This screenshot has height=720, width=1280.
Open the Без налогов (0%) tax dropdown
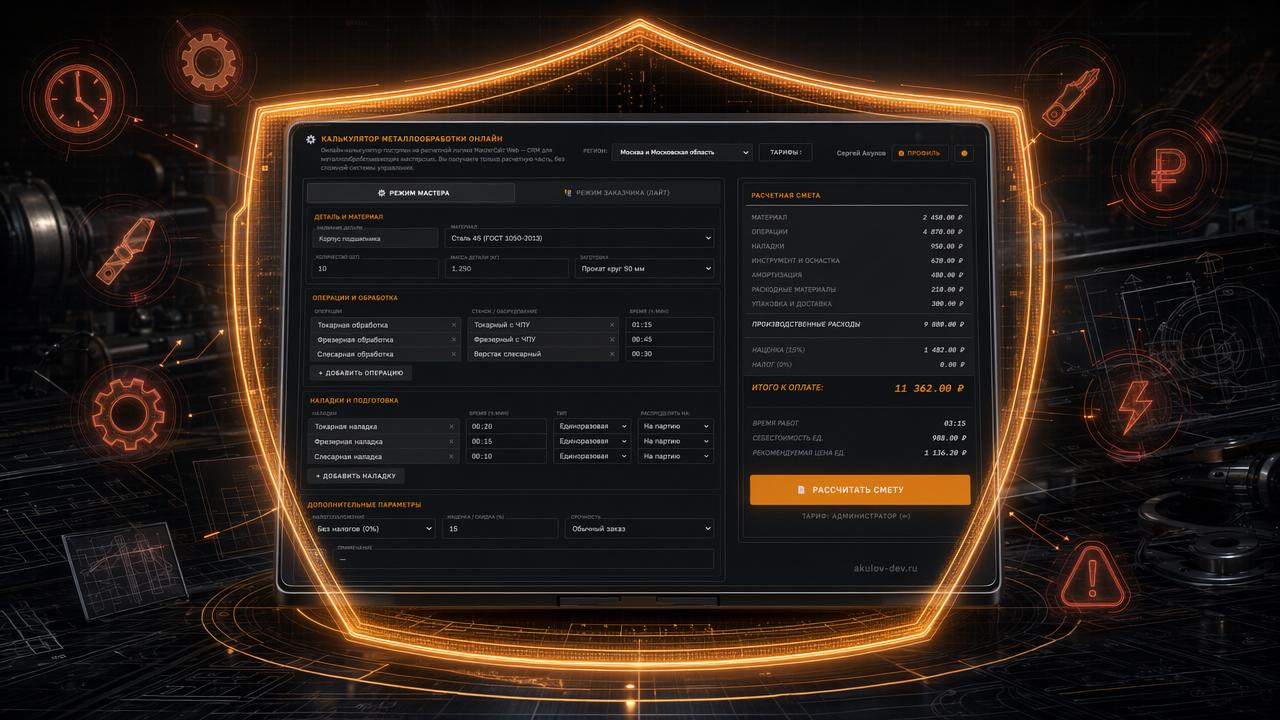point(372,528)
